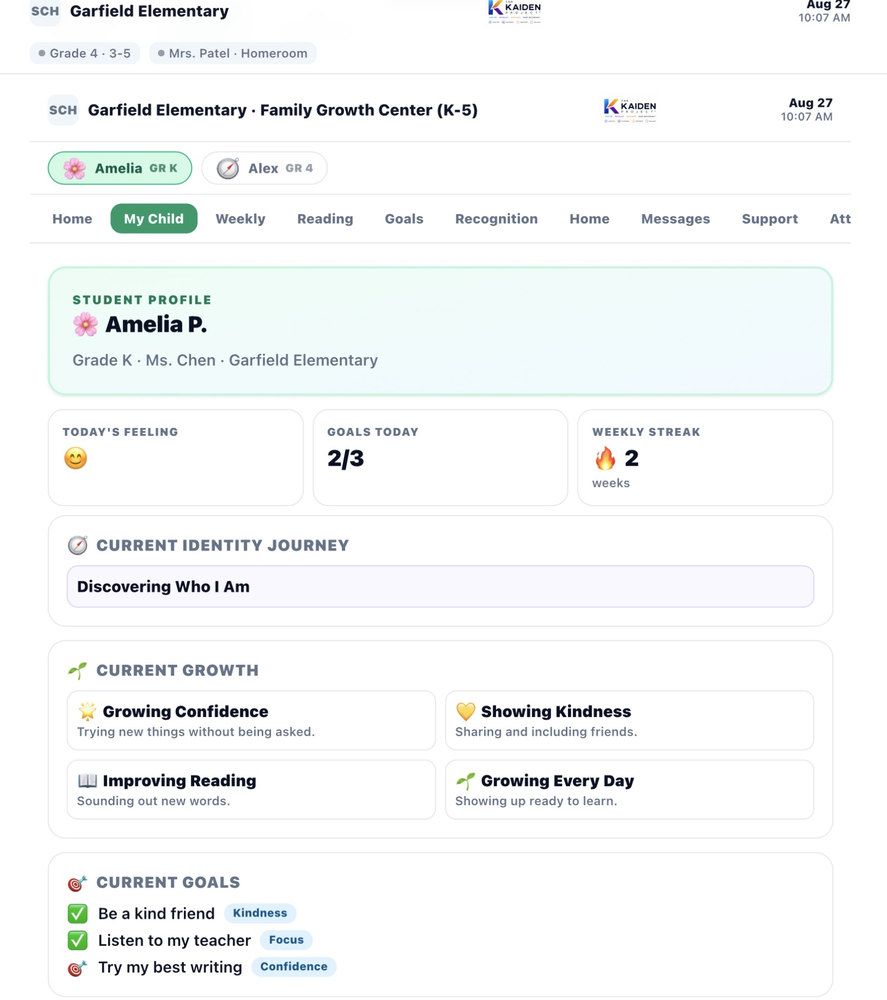Click the Kaiden Project logo in header

(630, 110)
